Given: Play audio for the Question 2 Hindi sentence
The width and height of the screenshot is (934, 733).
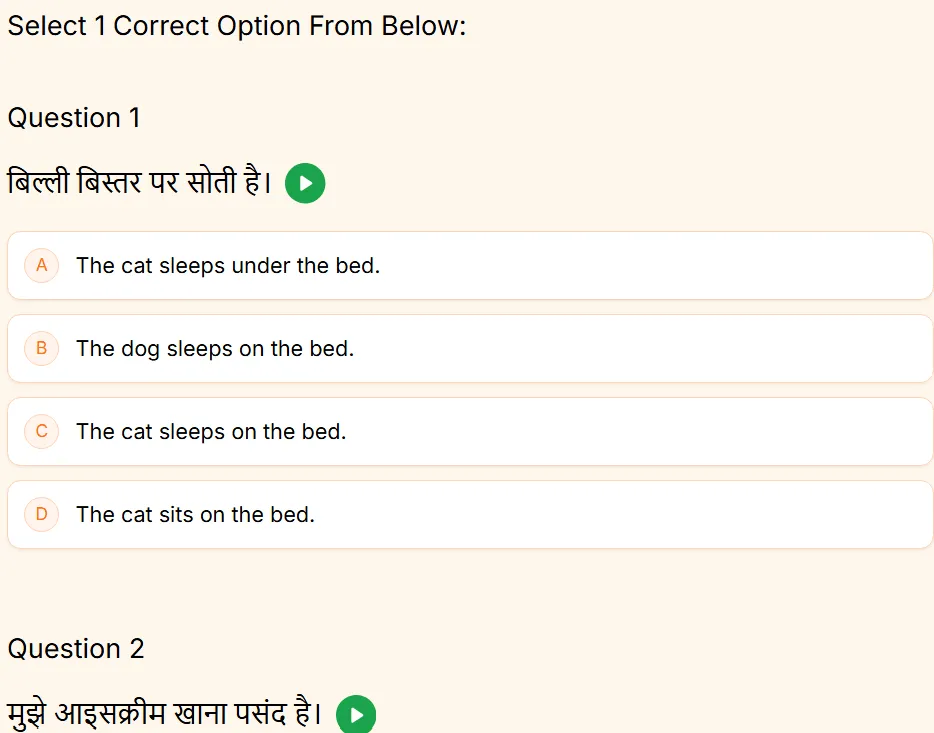Looking at the screenshot, I should pyautogui.click(x=356, y=715).
